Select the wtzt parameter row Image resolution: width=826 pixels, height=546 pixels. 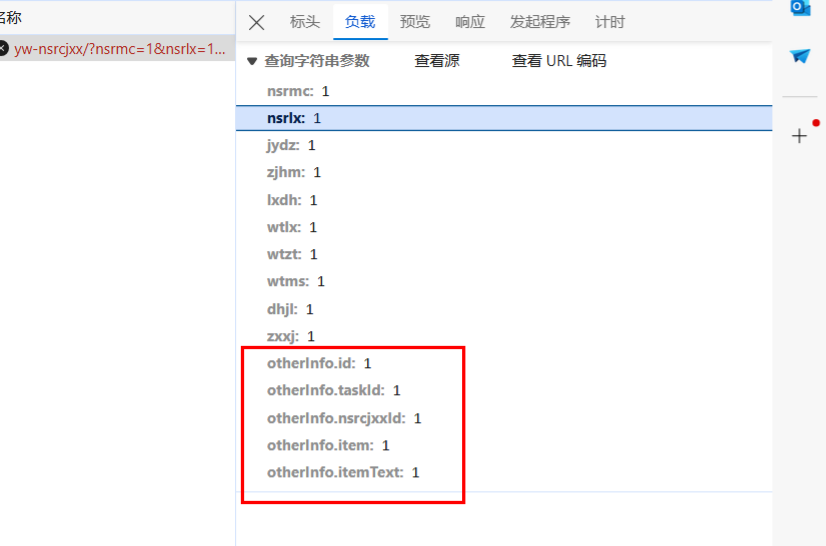point(504,255)
